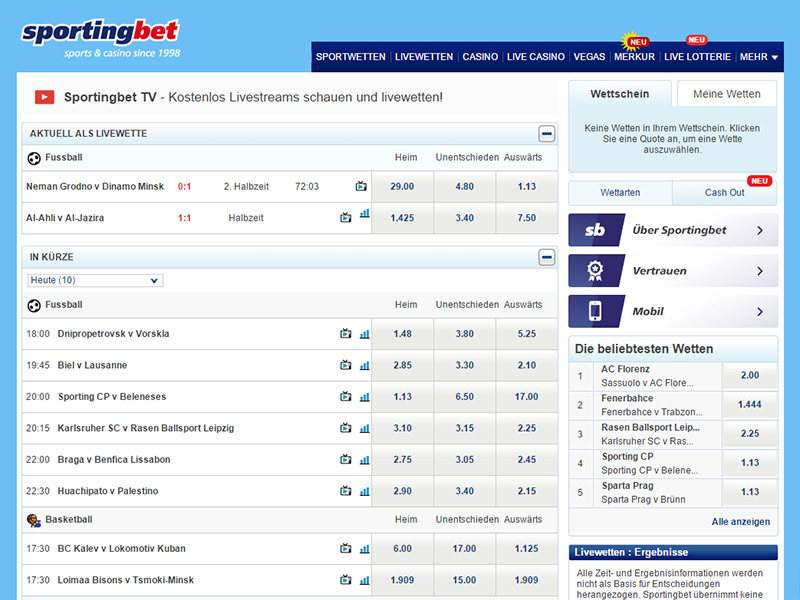
Task: Open Live Lotterie in navigation
Action: (697, 57)
